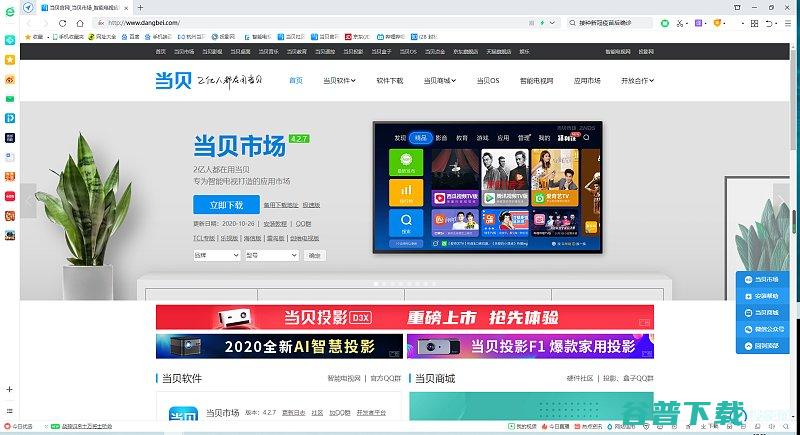Click the carousel previous arrow
This screenshot has height=435, width=800.
click(x=29, y=200)
